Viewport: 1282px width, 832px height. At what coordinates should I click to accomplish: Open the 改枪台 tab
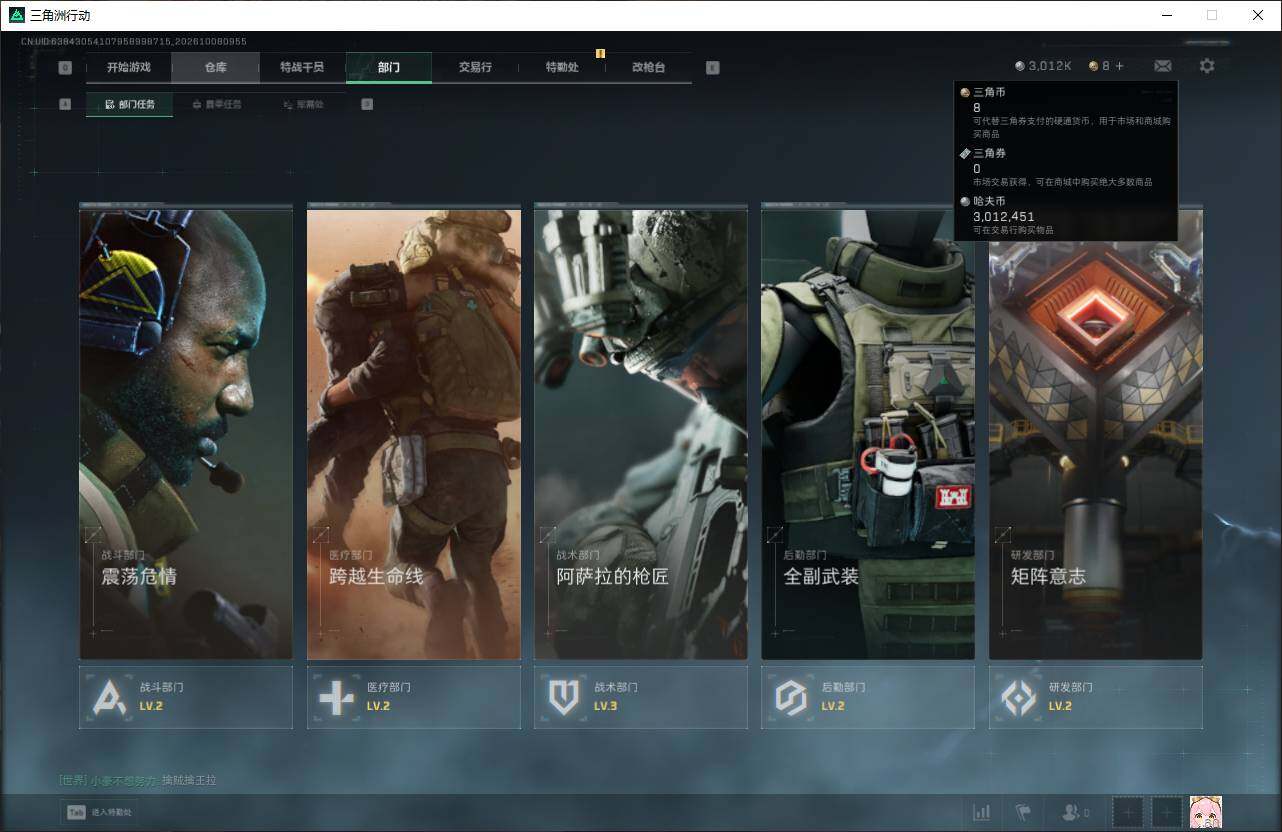tap(648, 67)
